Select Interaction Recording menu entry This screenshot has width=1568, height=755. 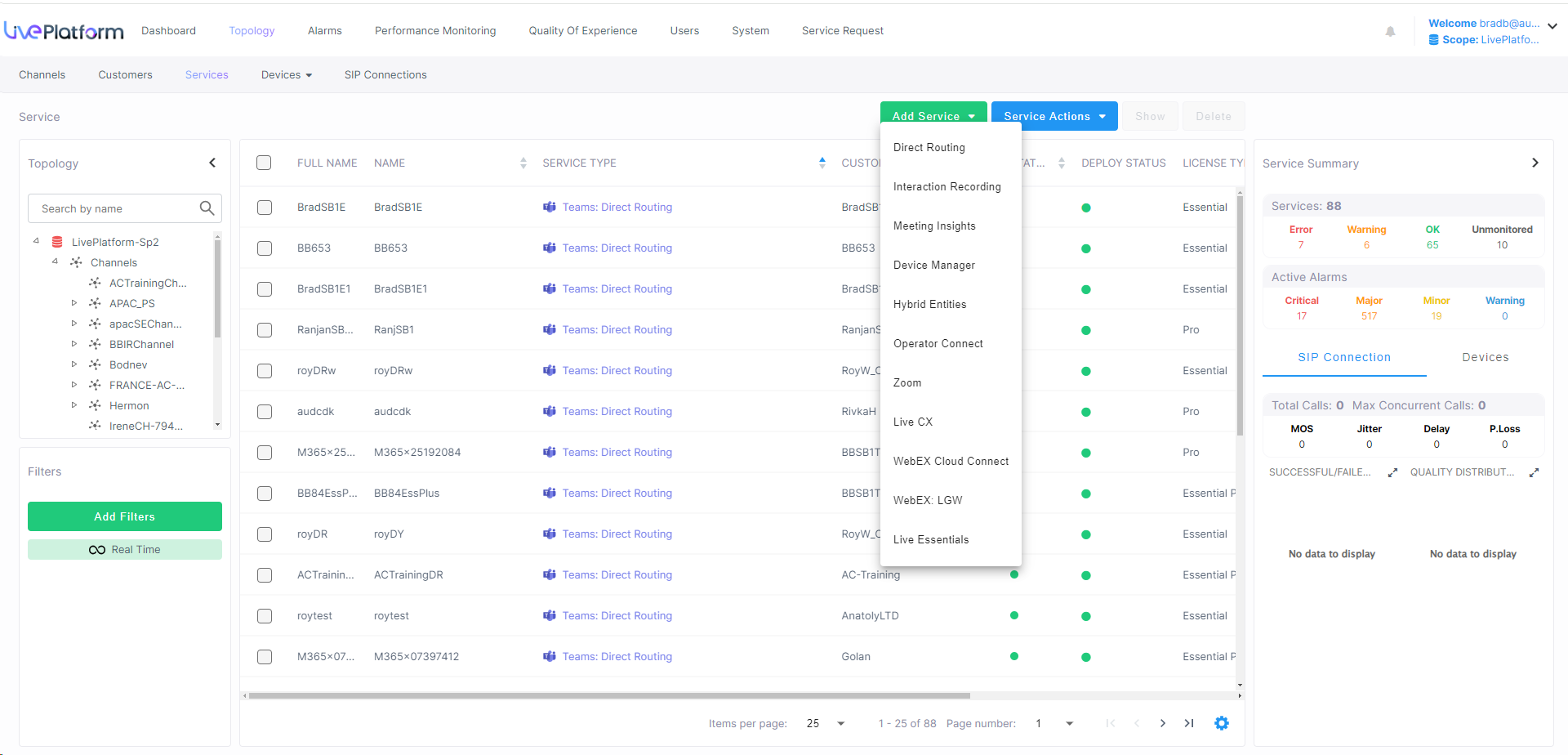(947, 186)
